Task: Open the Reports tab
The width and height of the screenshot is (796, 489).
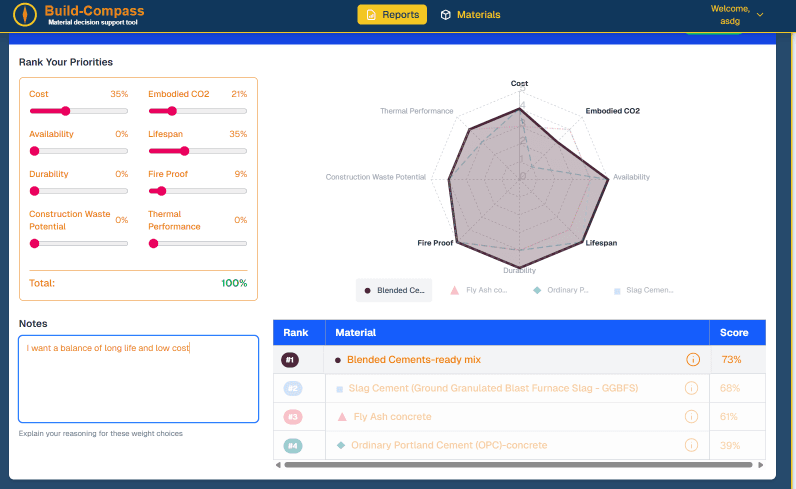Action: [392, 15]
